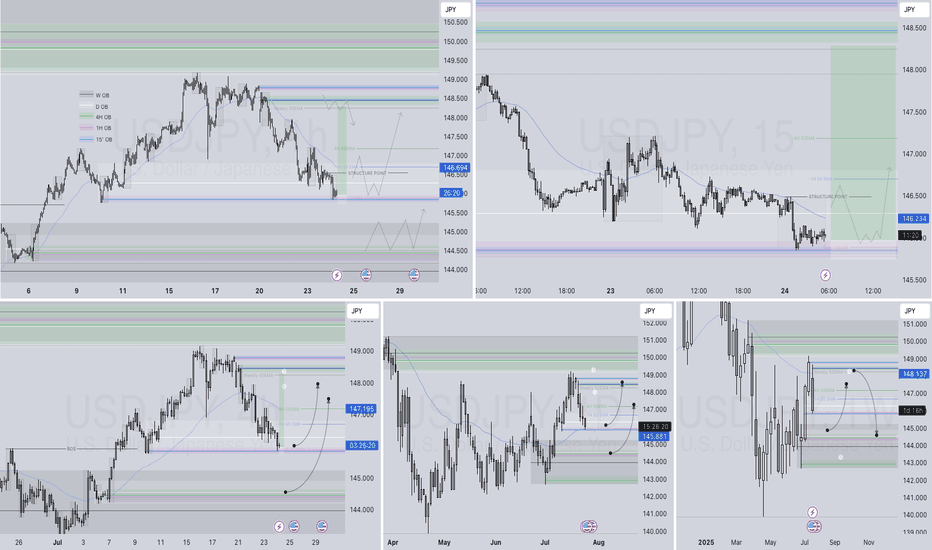This screenshot has width=932, height=550.
Task: Click US flag event icon on the Apr–Aug chart
Action: point(588,526)
